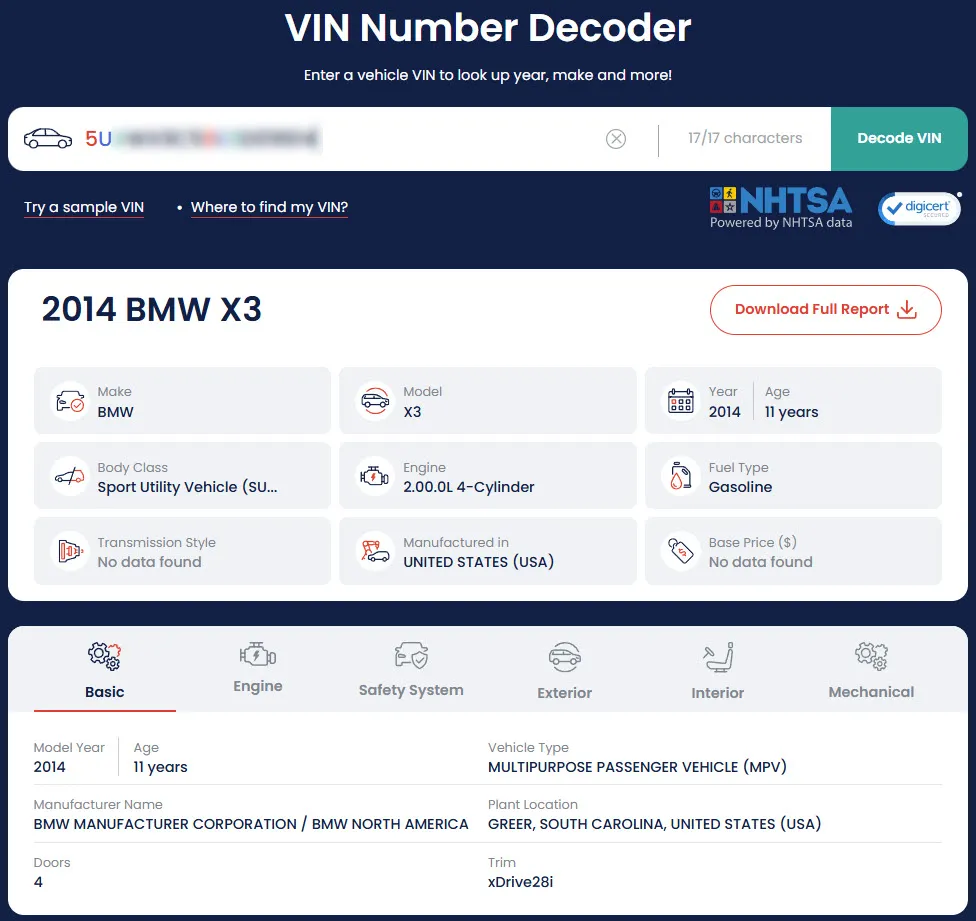The width and height of the screenshot is (976, 921).
Task: Open the Interior tab
Action: [x=718, y=670]
